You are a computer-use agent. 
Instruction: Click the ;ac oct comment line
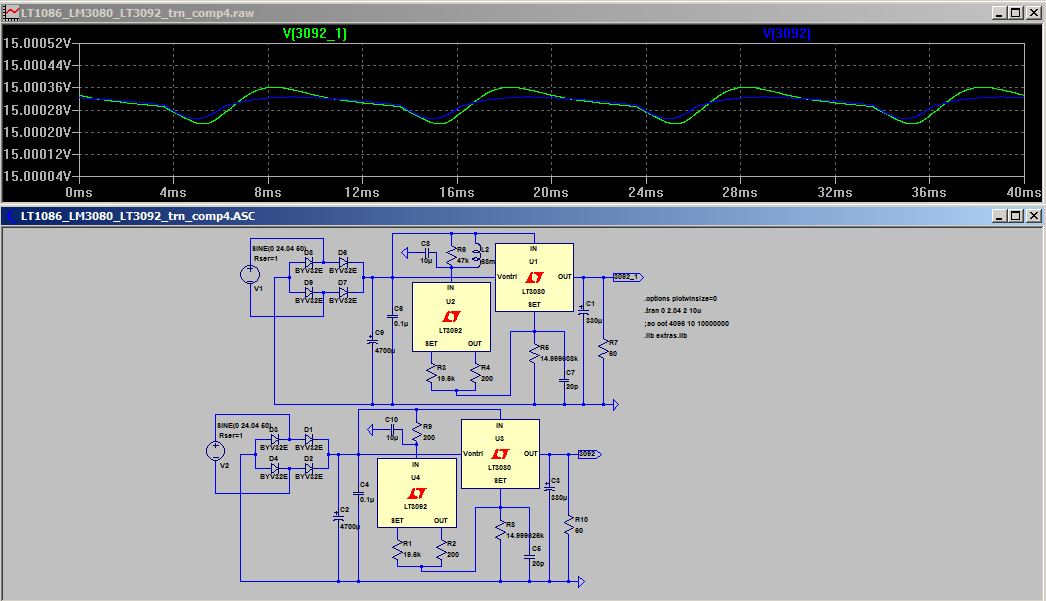point(686,324)
